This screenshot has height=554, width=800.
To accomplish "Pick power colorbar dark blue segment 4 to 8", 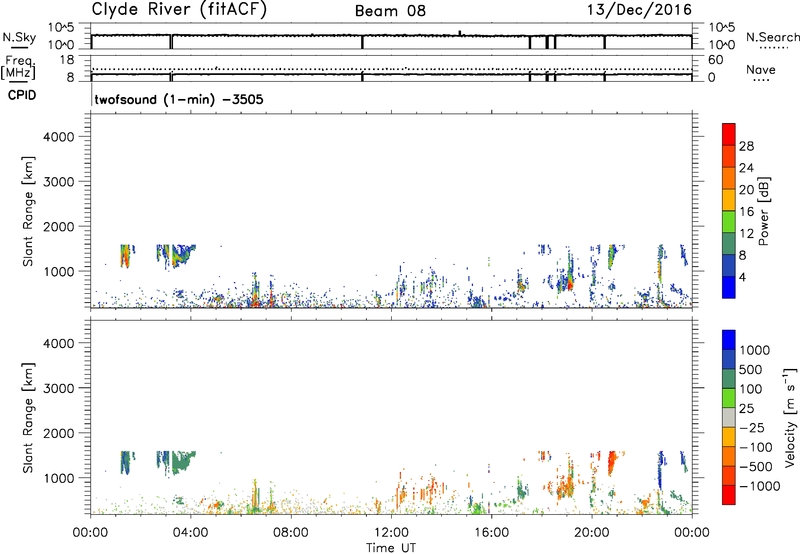I will [x=729, y=266].
